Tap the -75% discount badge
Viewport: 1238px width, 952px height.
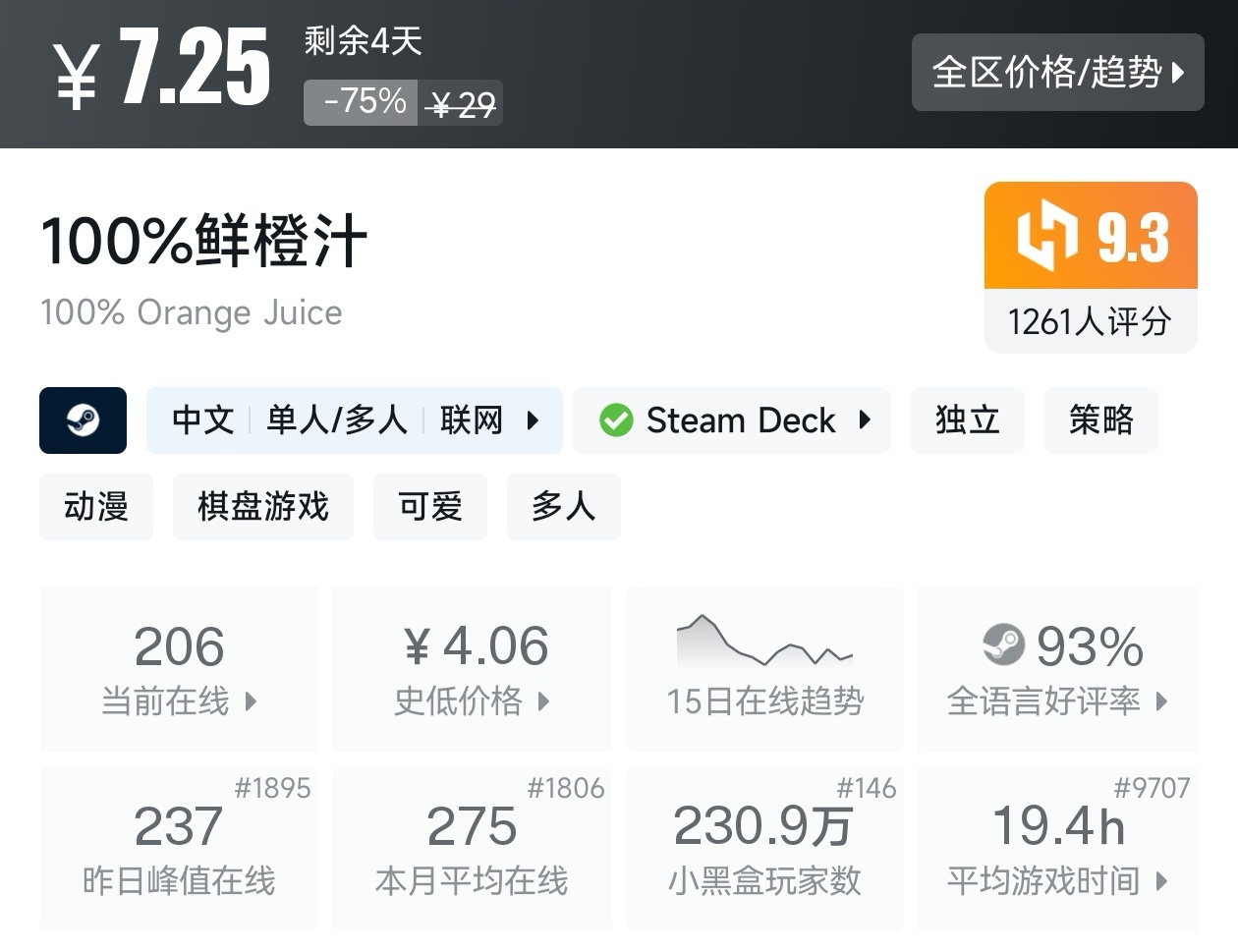click(361, 102)
